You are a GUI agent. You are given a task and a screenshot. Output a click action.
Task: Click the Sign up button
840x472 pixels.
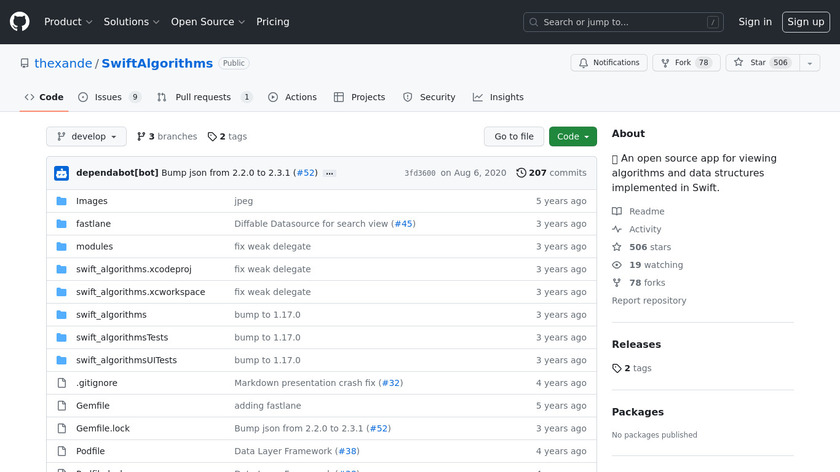tap(804, 22)
